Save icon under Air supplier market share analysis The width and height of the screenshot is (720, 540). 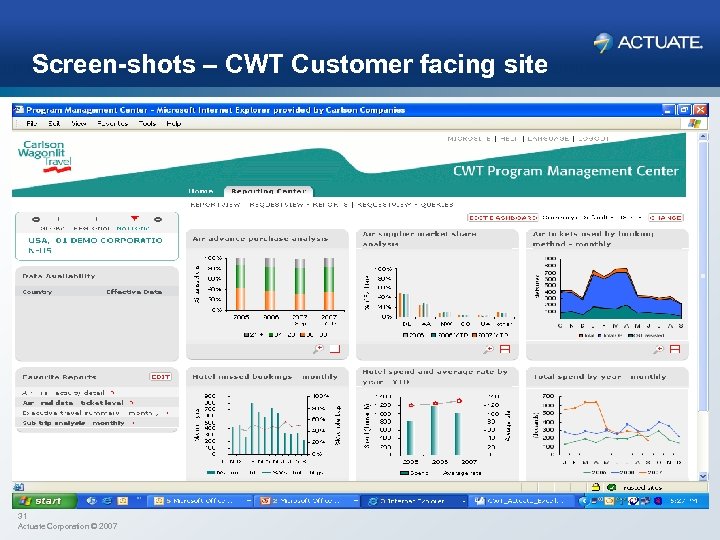[505, 349]
